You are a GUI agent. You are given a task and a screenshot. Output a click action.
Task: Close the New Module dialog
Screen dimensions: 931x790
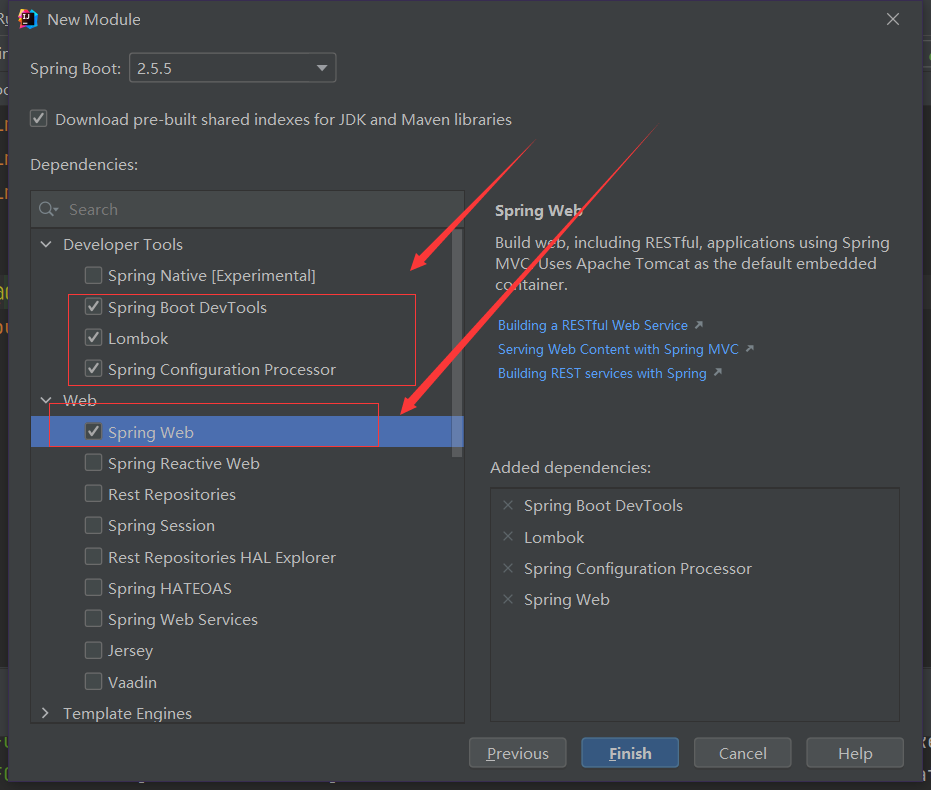892,19
